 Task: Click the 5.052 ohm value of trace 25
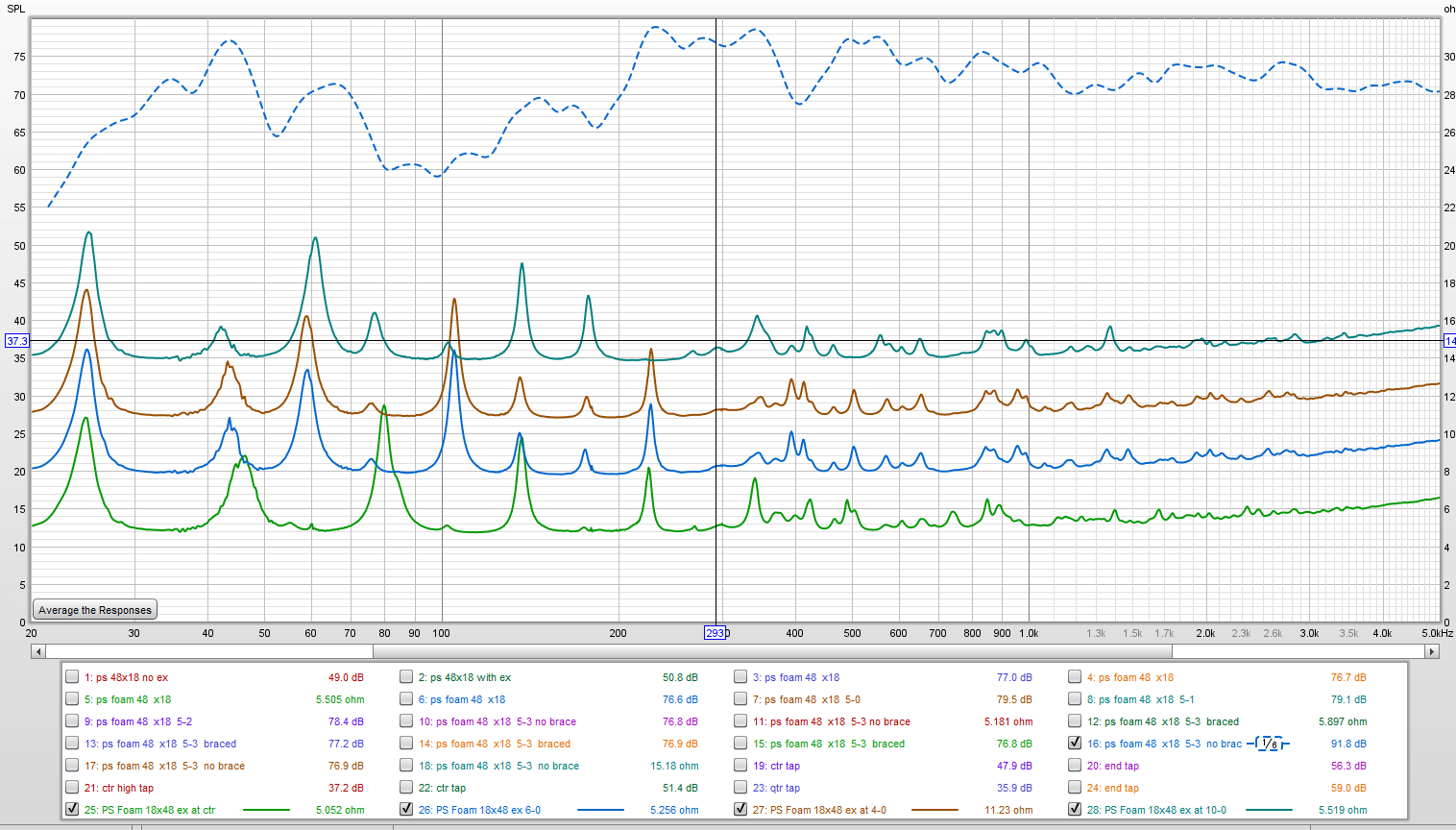point(340,810)
